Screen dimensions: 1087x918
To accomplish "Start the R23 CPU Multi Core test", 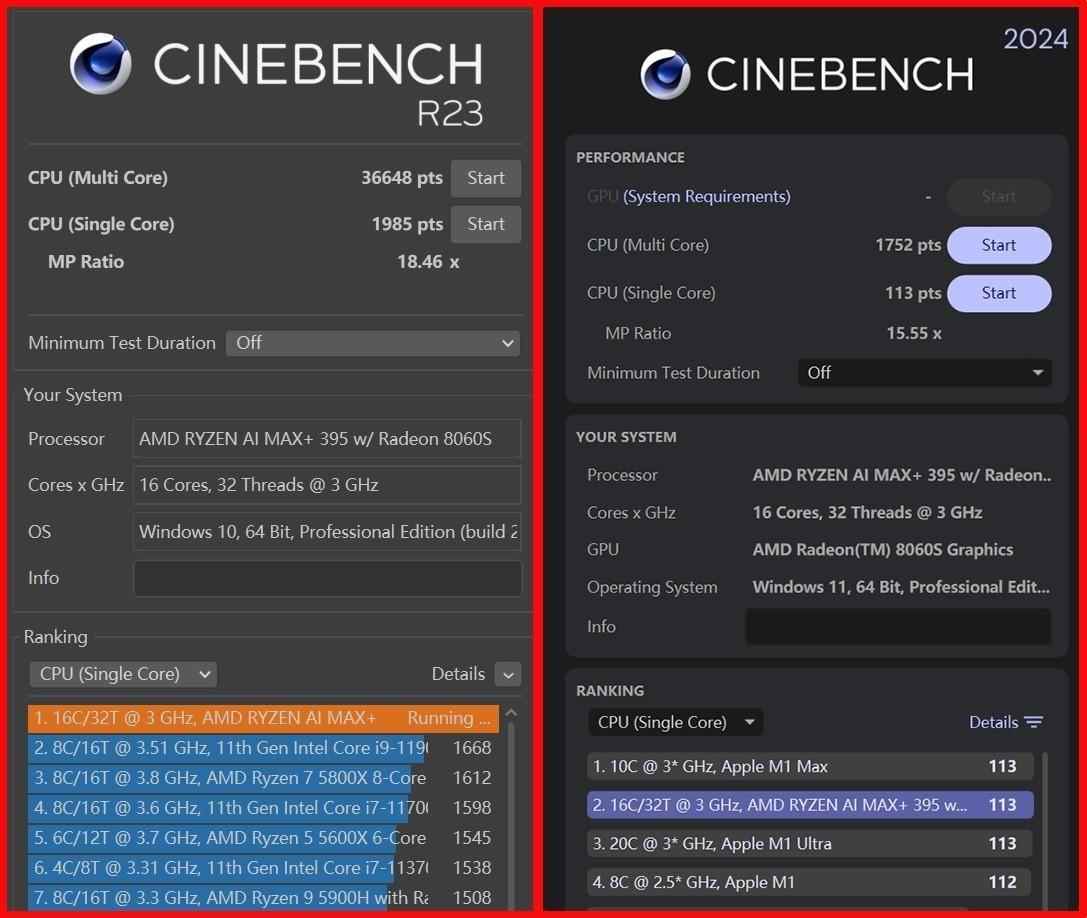I will coord(486,178).
